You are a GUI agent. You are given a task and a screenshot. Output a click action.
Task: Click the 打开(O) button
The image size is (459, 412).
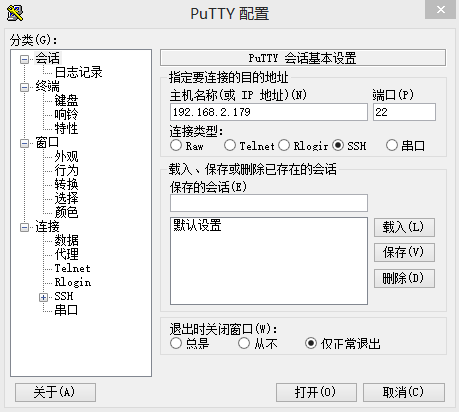tap(316, 392)
